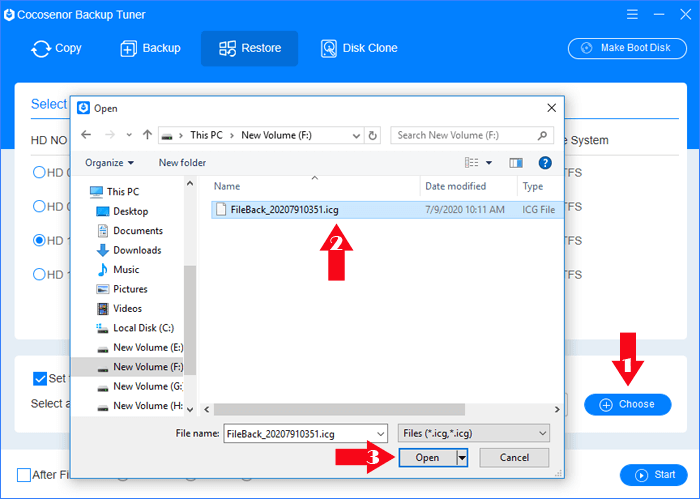Click file list scroll right arrow
700x499 pixels.
[x=557, y=409]
